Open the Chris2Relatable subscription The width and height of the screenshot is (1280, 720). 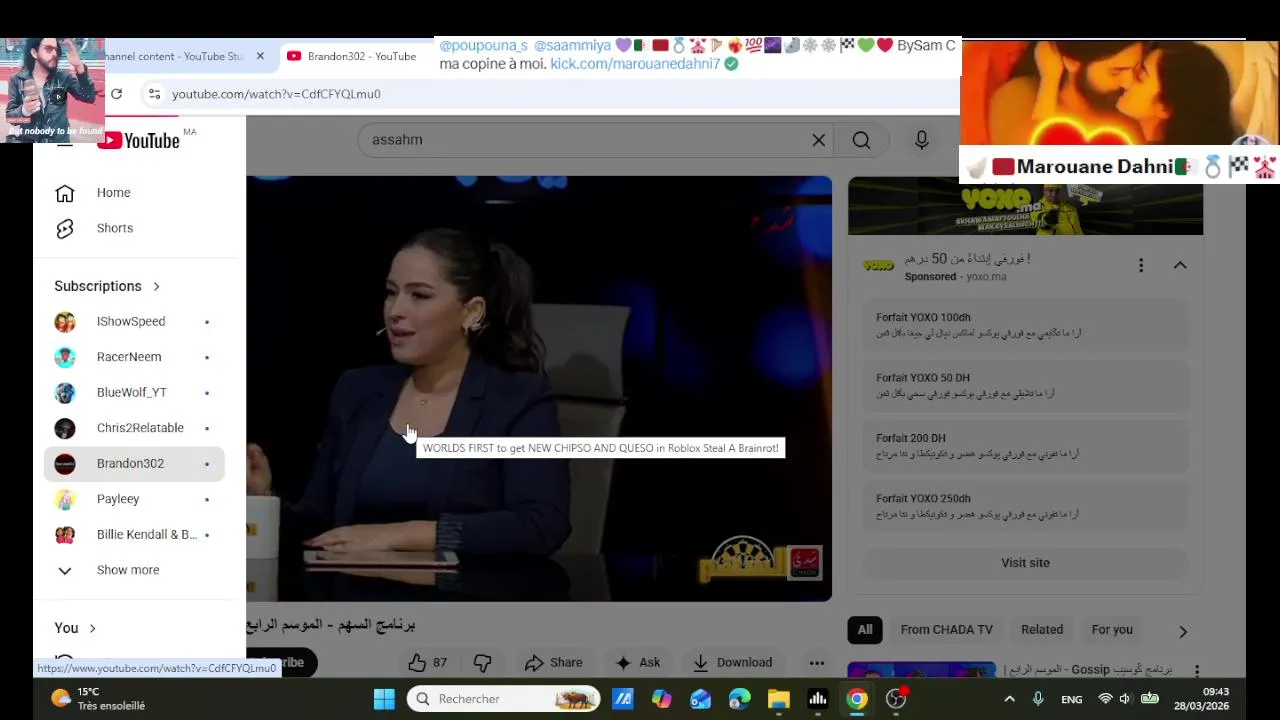[x=134, y=428]
